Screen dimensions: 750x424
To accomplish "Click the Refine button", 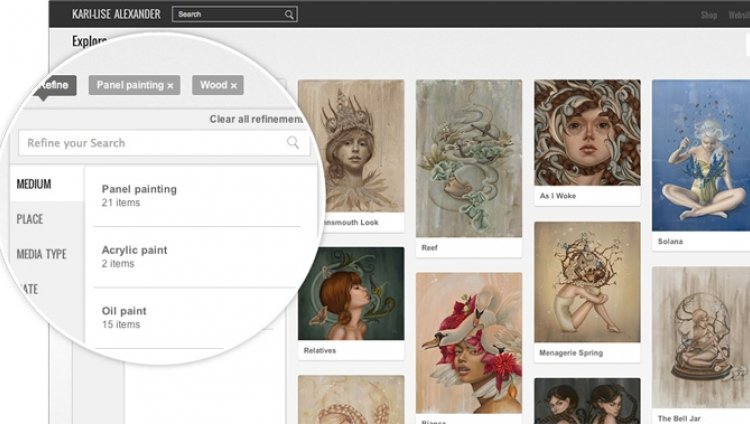I will (x=54, y=85).
